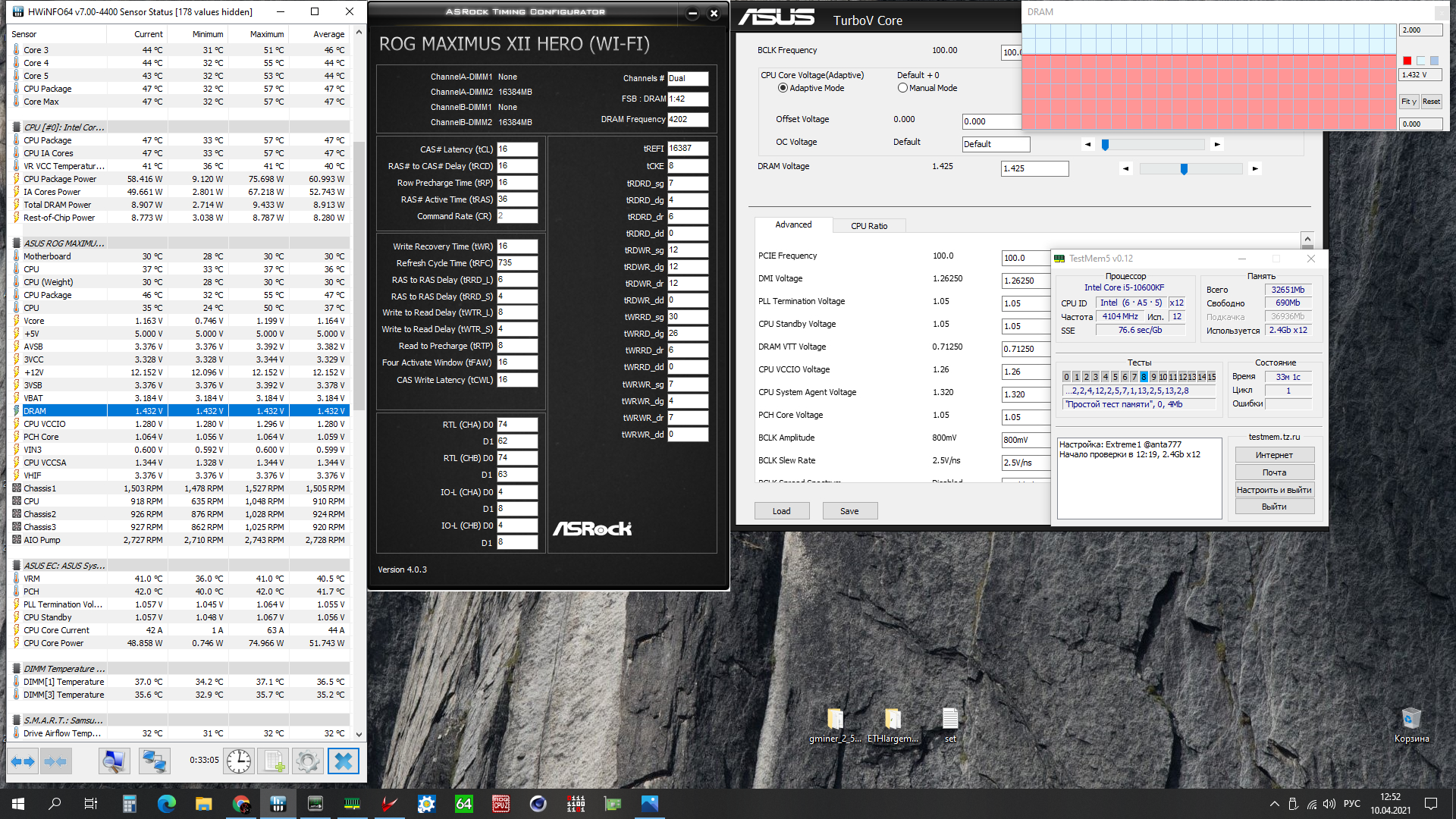Open HWiNFO sensor settings gear icon

pos(308,761)
